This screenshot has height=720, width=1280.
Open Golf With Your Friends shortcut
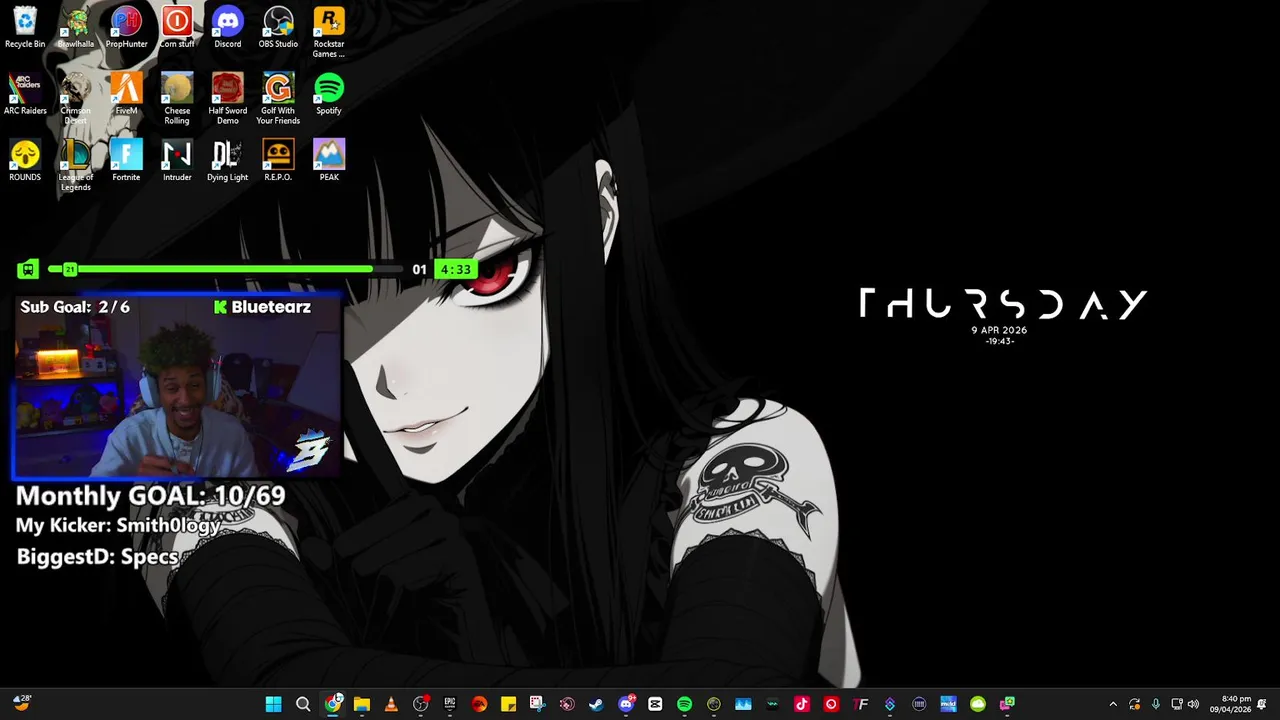point(278,99)
